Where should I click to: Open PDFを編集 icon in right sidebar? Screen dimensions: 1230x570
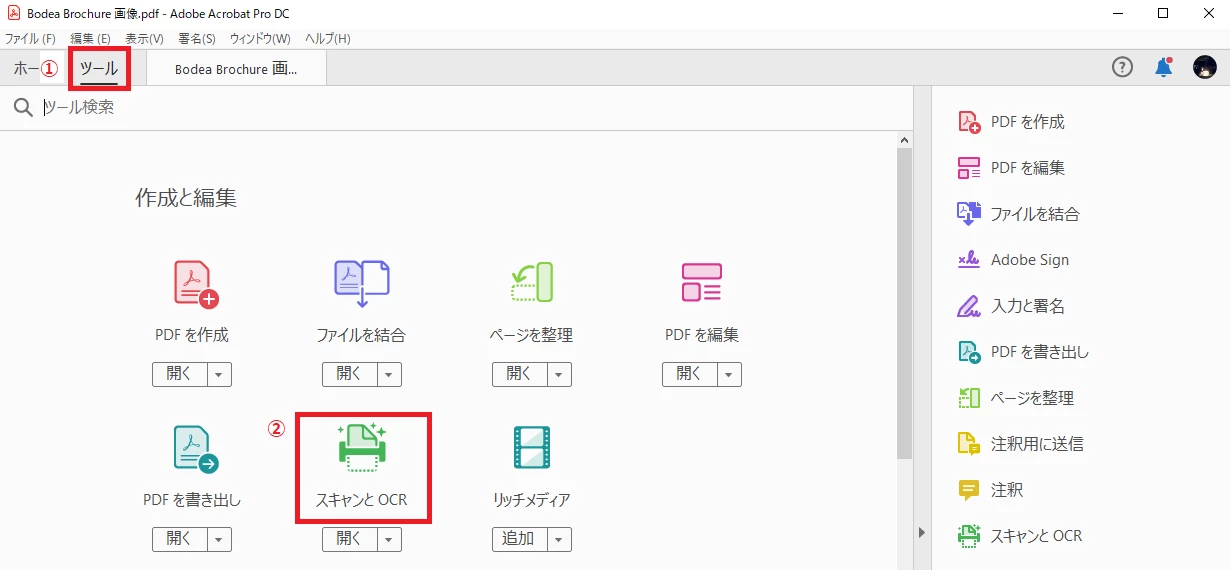click(969, 168)
